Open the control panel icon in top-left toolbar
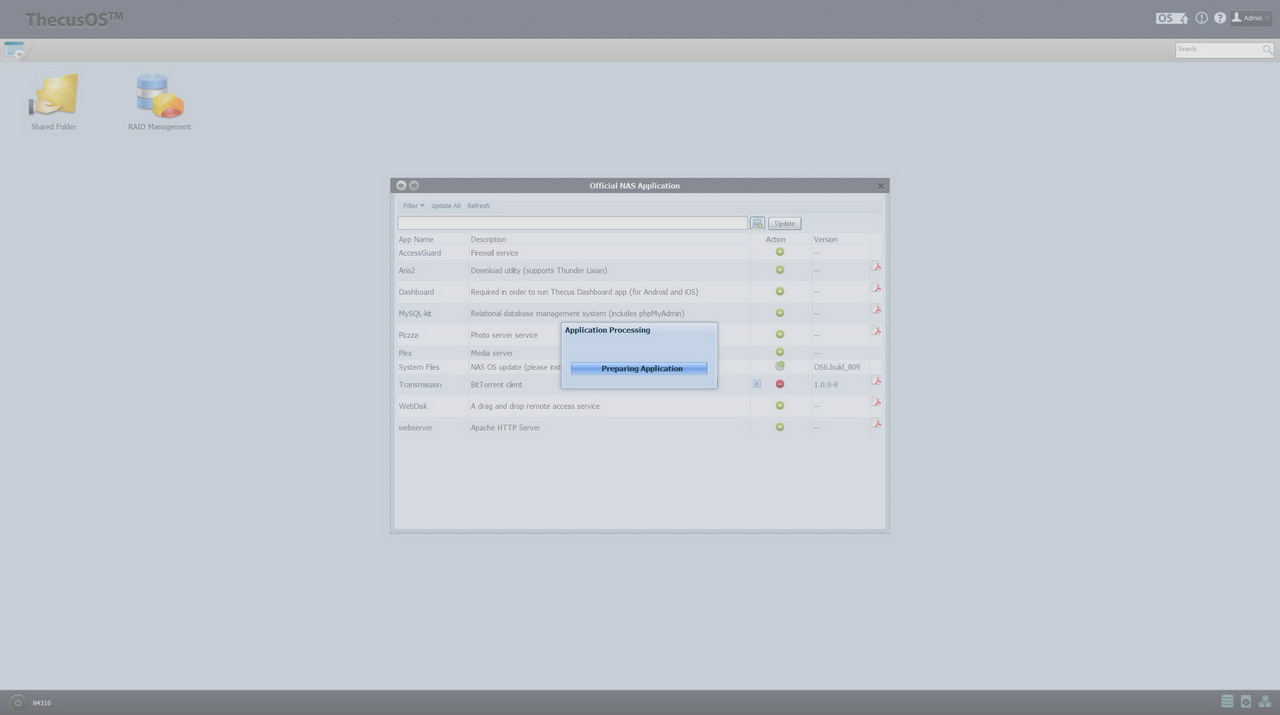 click(14, 49)
